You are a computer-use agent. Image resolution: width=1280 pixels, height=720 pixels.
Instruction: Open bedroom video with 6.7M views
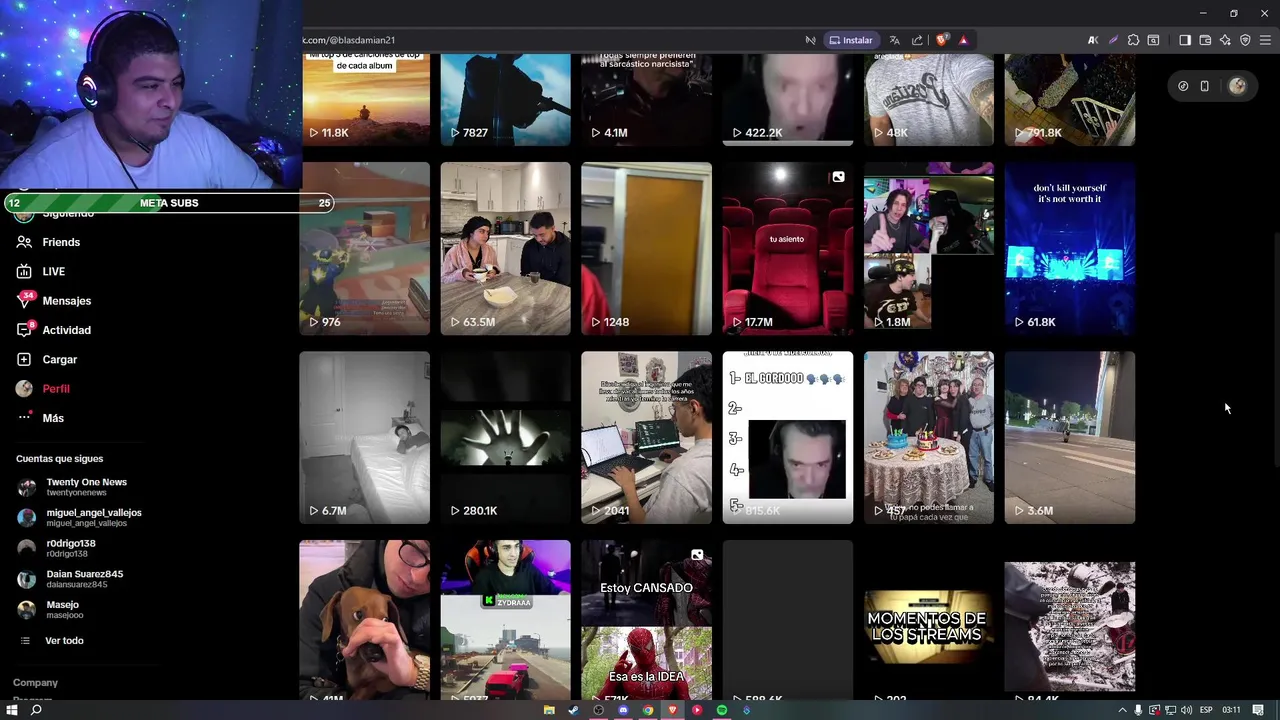(x=365, y=437)
